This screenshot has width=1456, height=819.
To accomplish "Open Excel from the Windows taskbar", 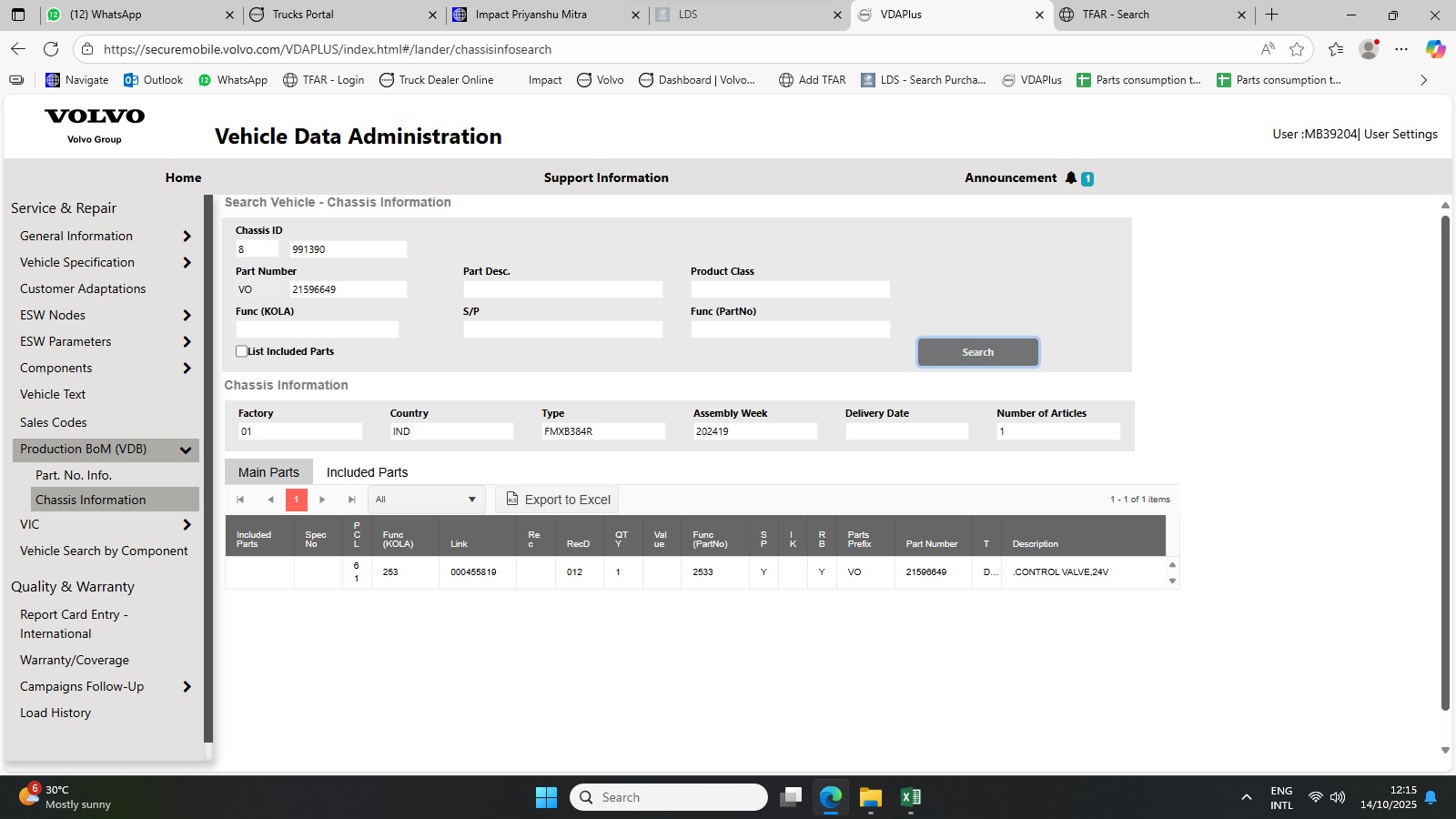I will 910,797.
